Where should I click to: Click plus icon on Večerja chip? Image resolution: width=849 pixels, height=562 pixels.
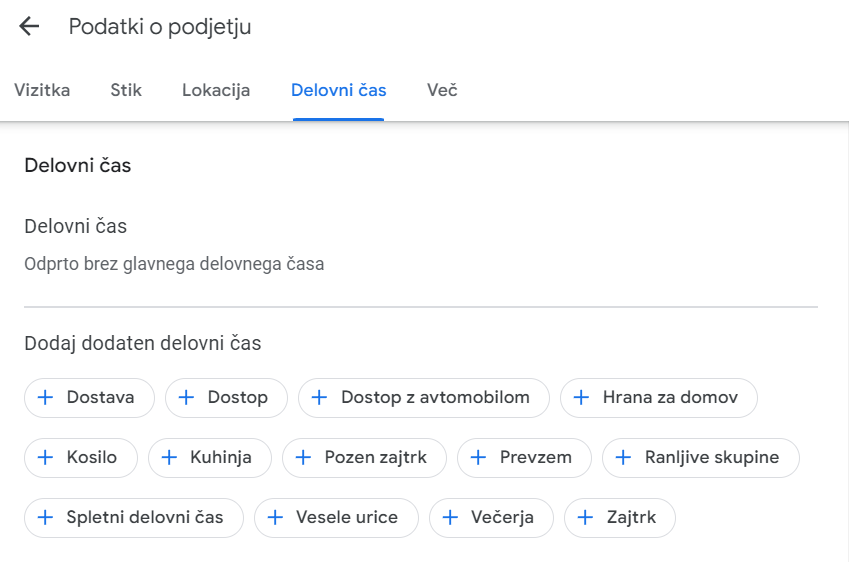450,517
